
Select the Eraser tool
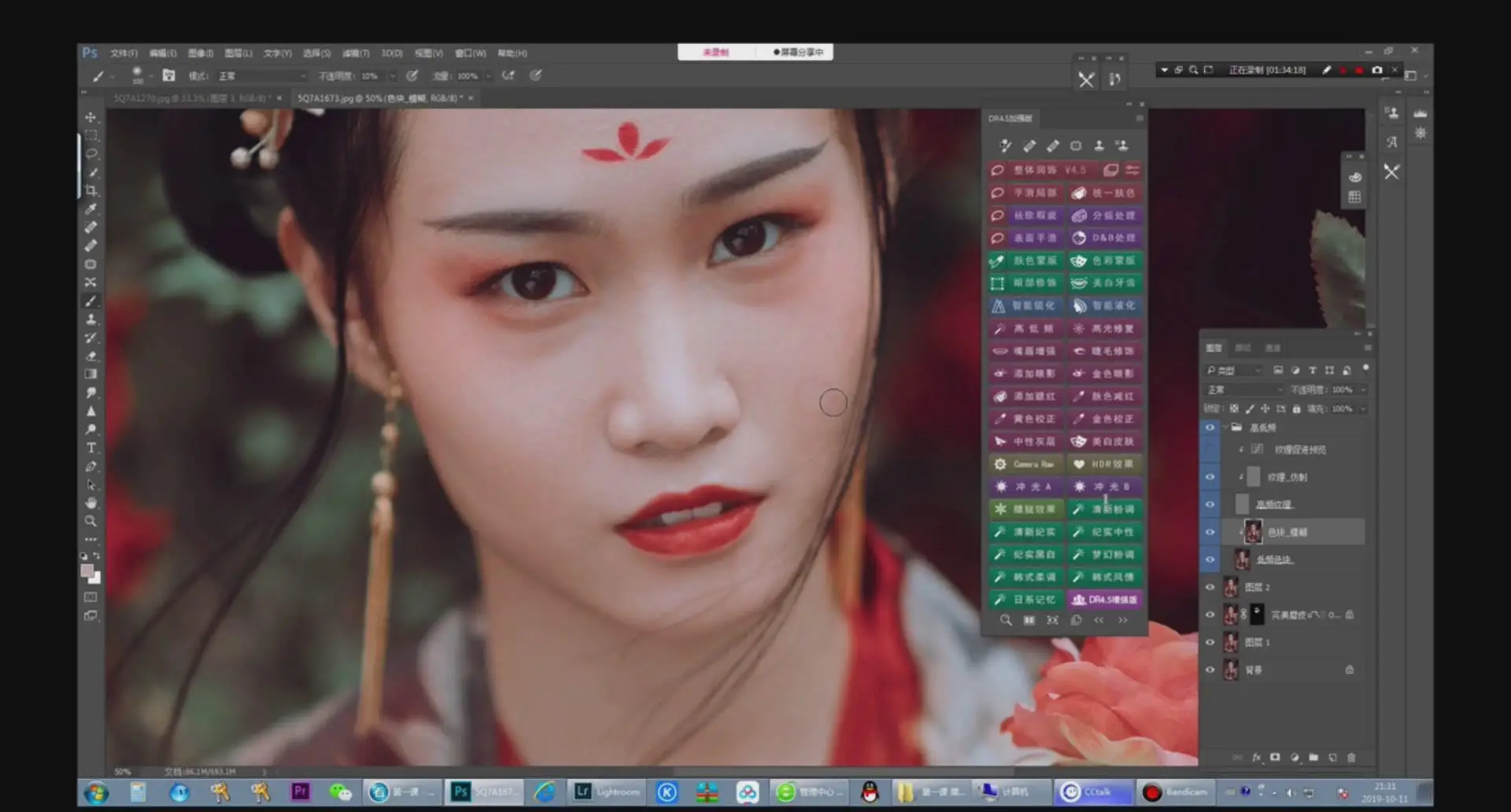pos(91,356)
